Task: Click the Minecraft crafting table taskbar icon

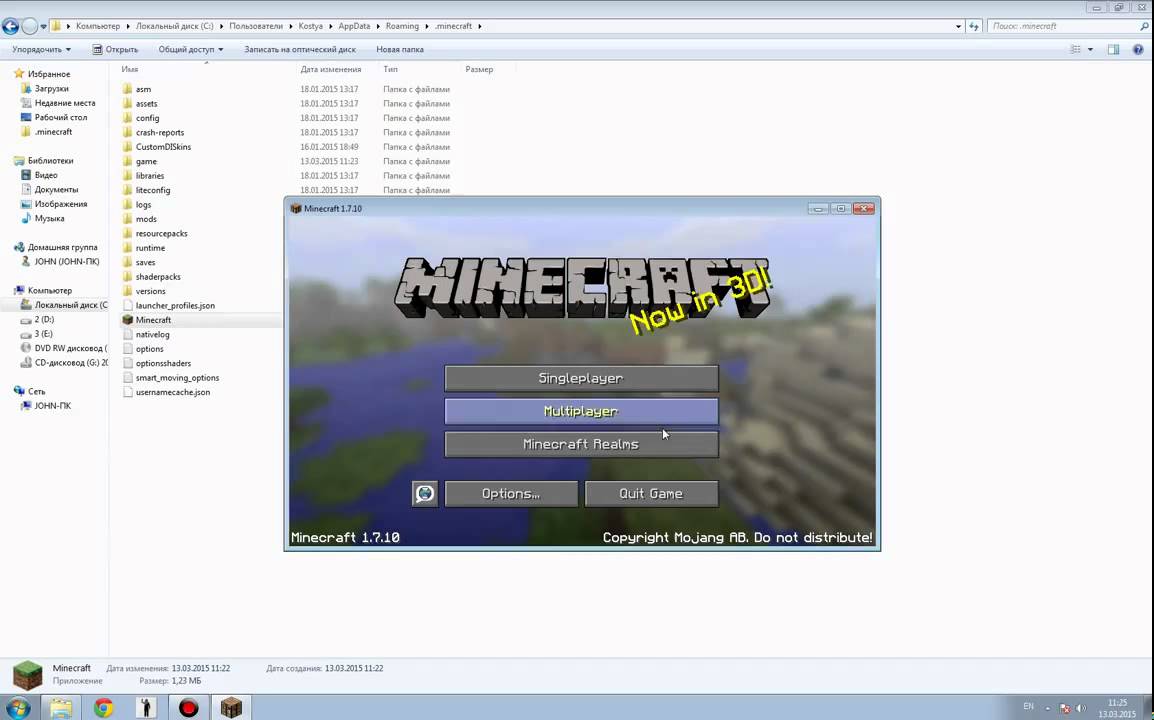Action: tap(231, 707)
